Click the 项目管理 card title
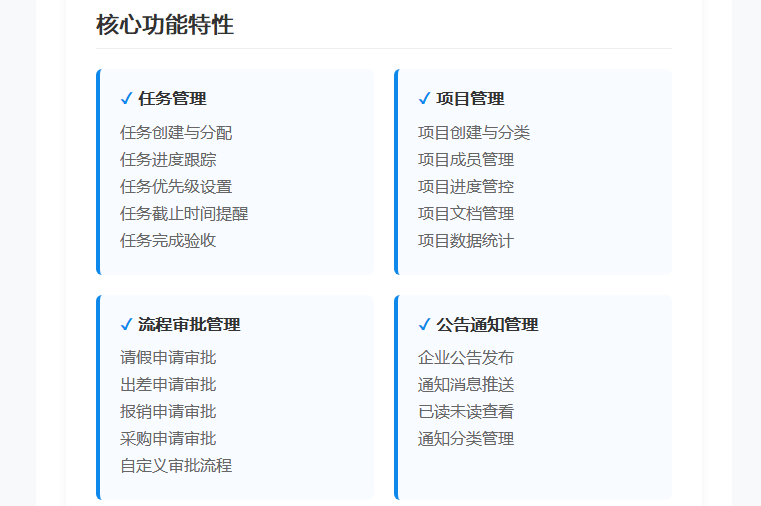Screen dimensions: 761x506 pyautogui.click(x=470, y=98)
